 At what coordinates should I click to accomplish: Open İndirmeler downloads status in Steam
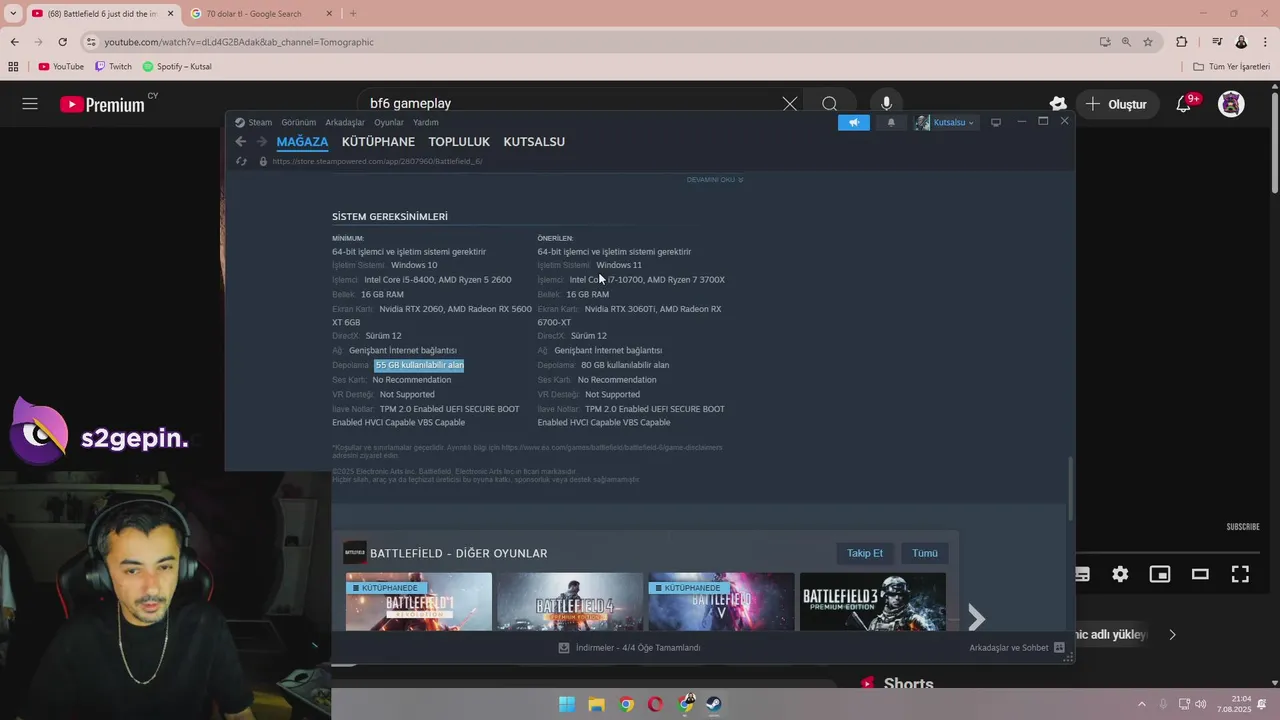(x=630, y=648)
